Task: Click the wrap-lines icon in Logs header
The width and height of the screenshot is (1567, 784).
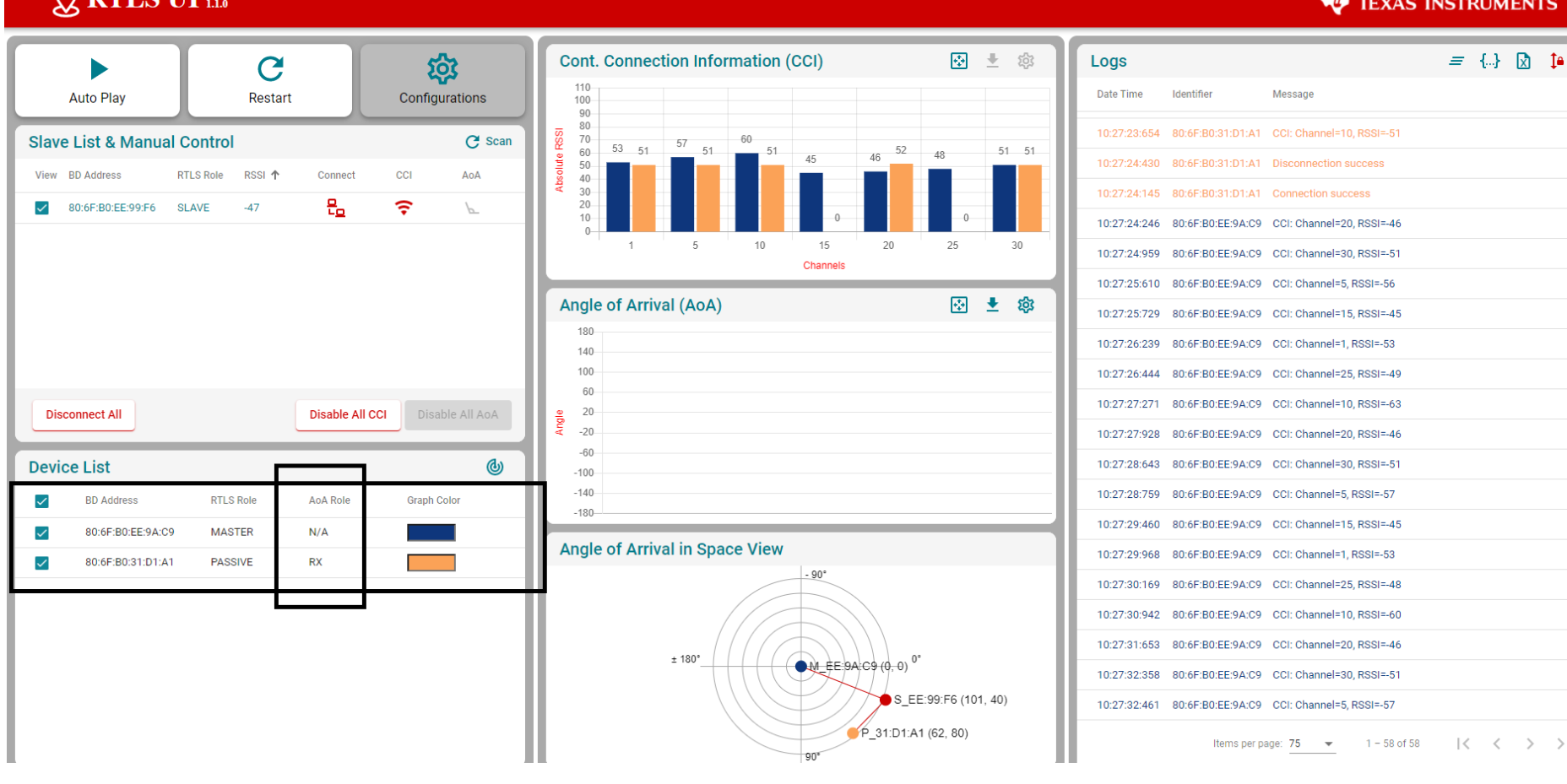Action: click(x=1456, y=61)
